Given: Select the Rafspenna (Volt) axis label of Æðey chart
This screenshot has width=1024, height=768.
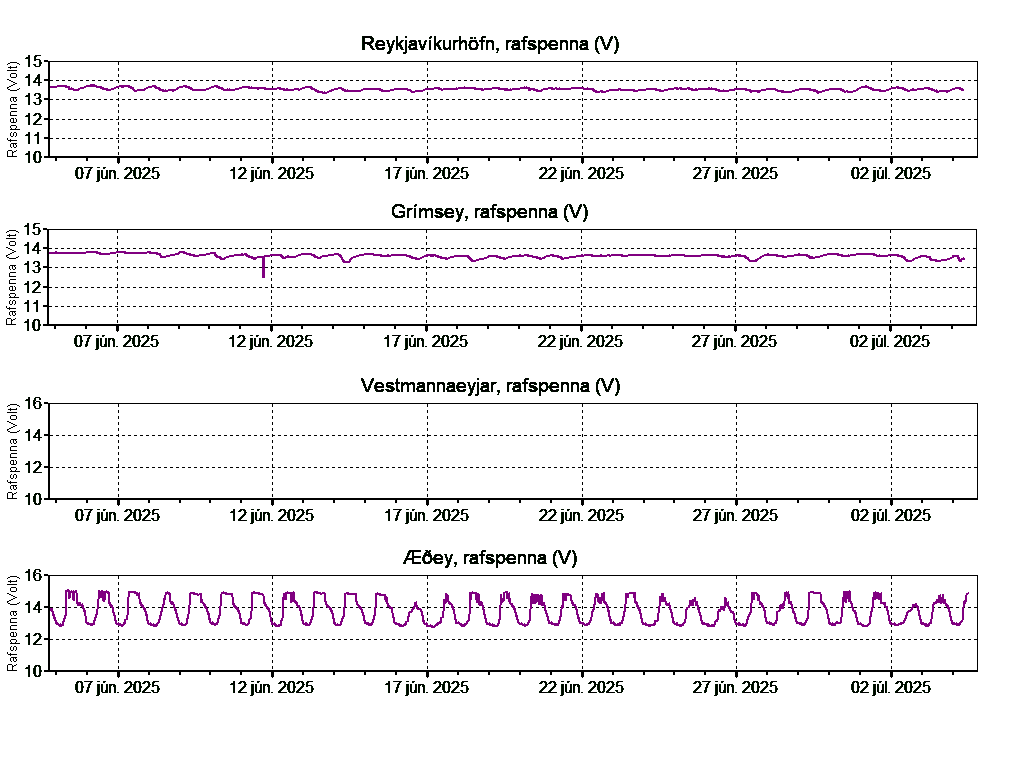Looking at the screenshot, I should pyautogui.click(x=12, y=623).
